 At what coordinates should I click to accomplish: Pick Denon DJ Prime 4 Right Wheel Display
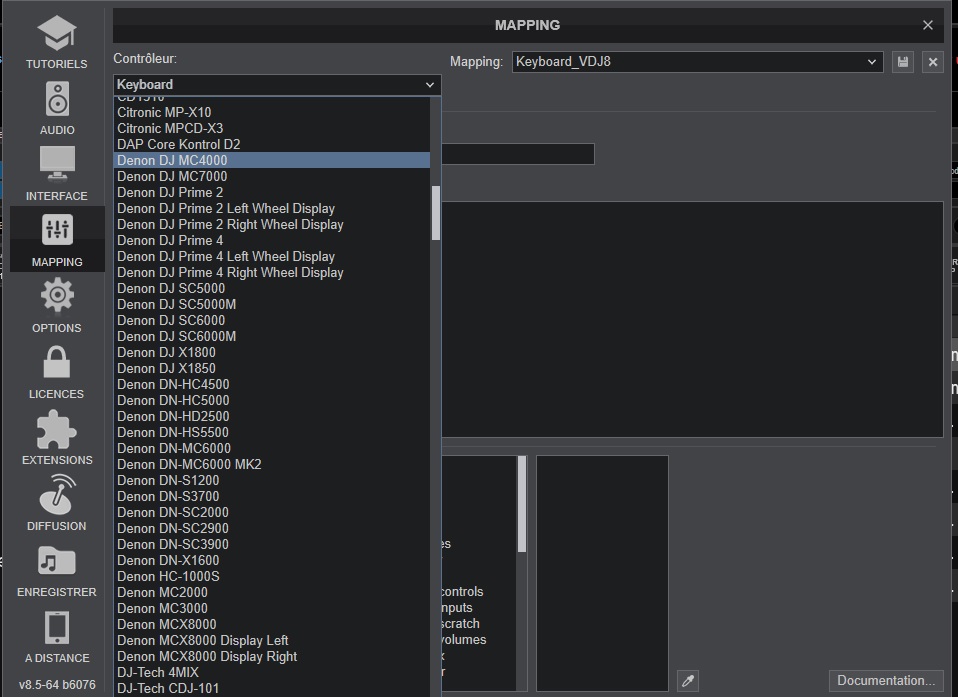(x=272, y=272)
